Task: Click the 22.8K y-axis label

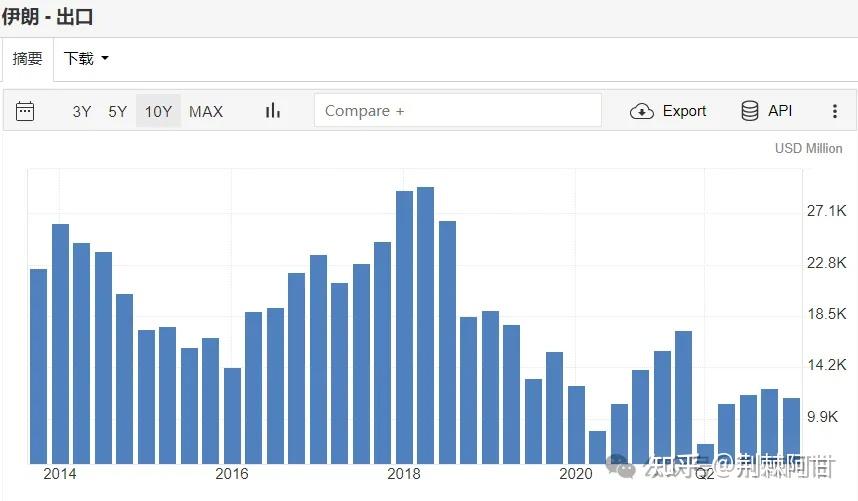Action: [x=827, y=263]
